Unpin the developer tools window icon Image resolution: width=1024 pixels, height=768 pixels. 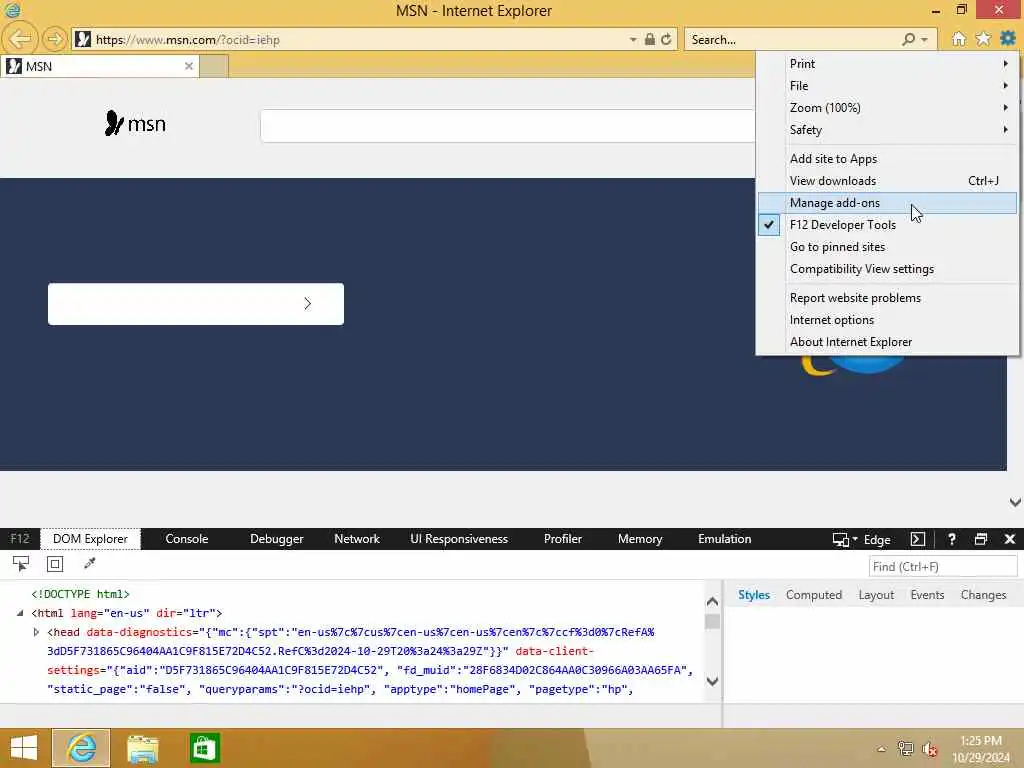pos(980,539)
